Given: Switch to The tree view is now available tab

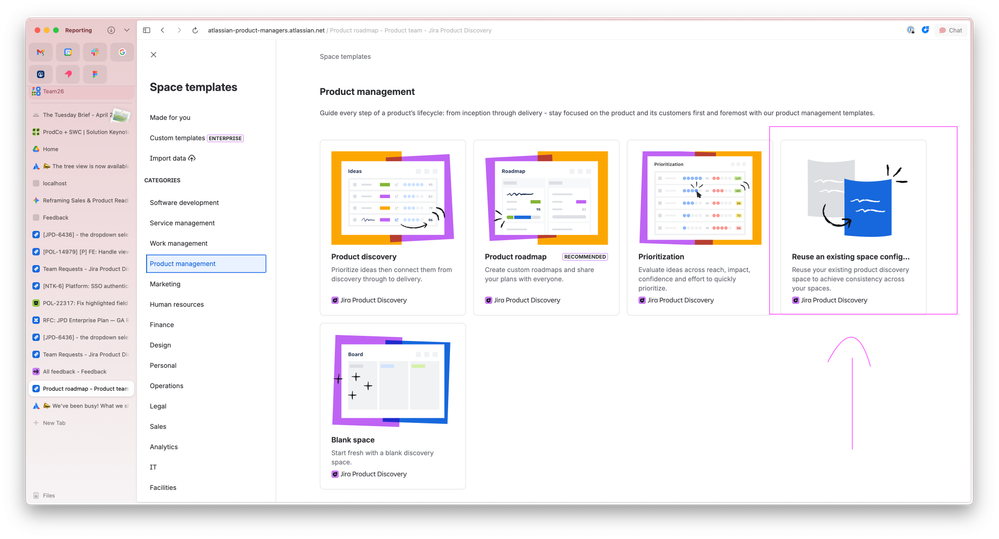Looking at the screenshot, I should pos(82,166).
